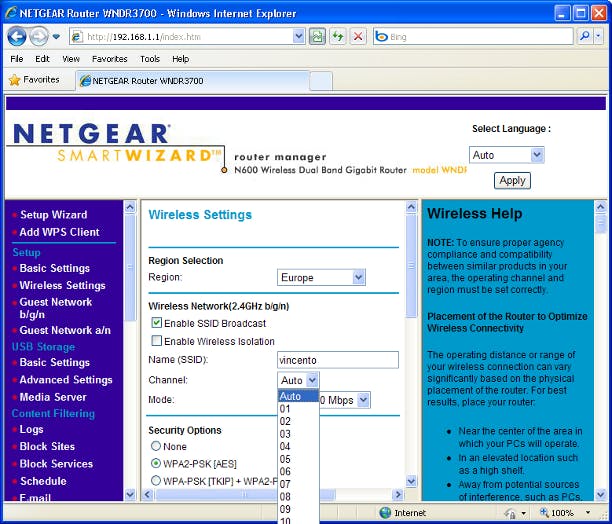This screenshot has width=612, height=524.
Task: Click the Compatibility View icon
Action: [x=317, y=37]
